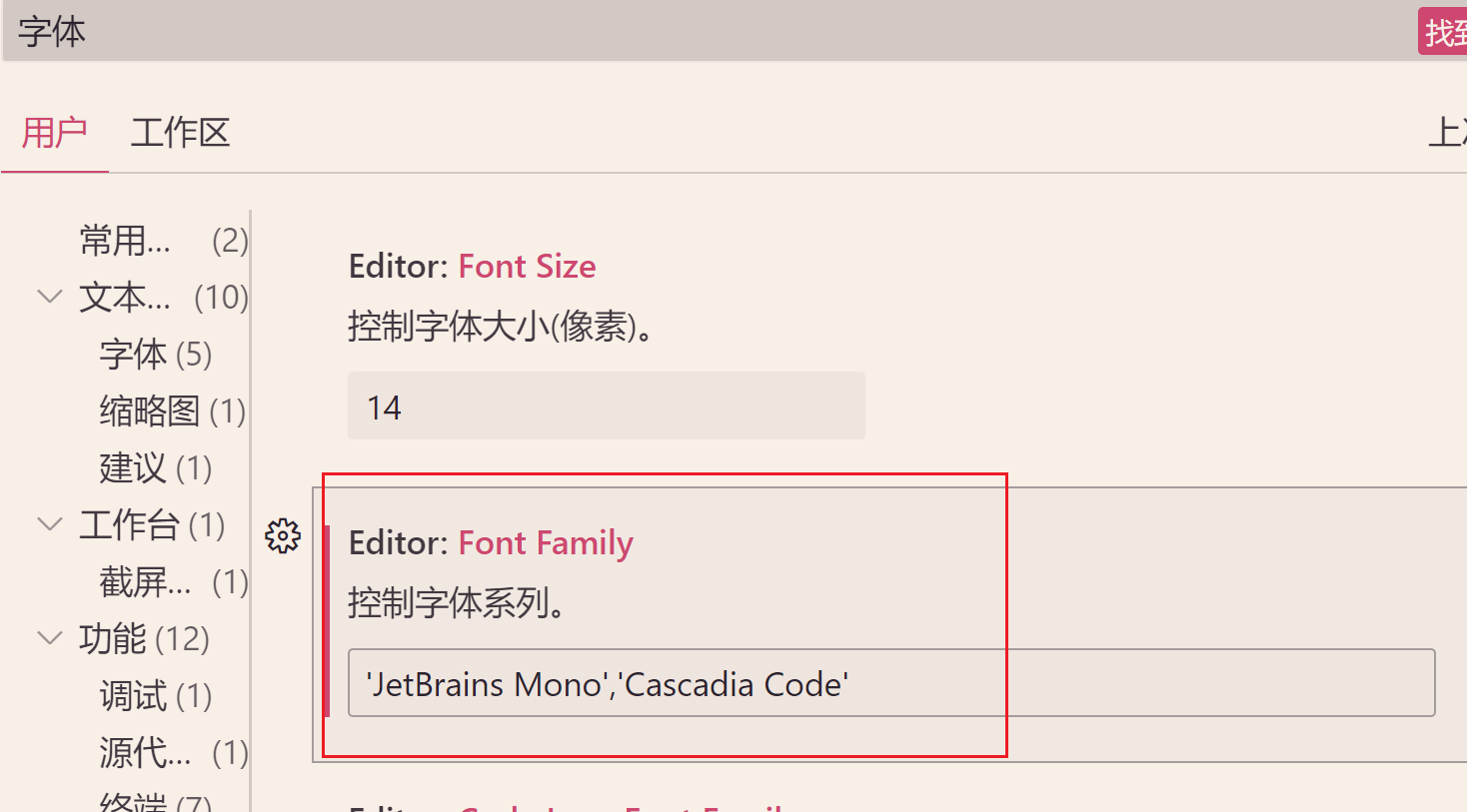Click the Font Size input showing 14
Image resolution: width=1467 pixels, height=812 pixels.
point(606,406)
